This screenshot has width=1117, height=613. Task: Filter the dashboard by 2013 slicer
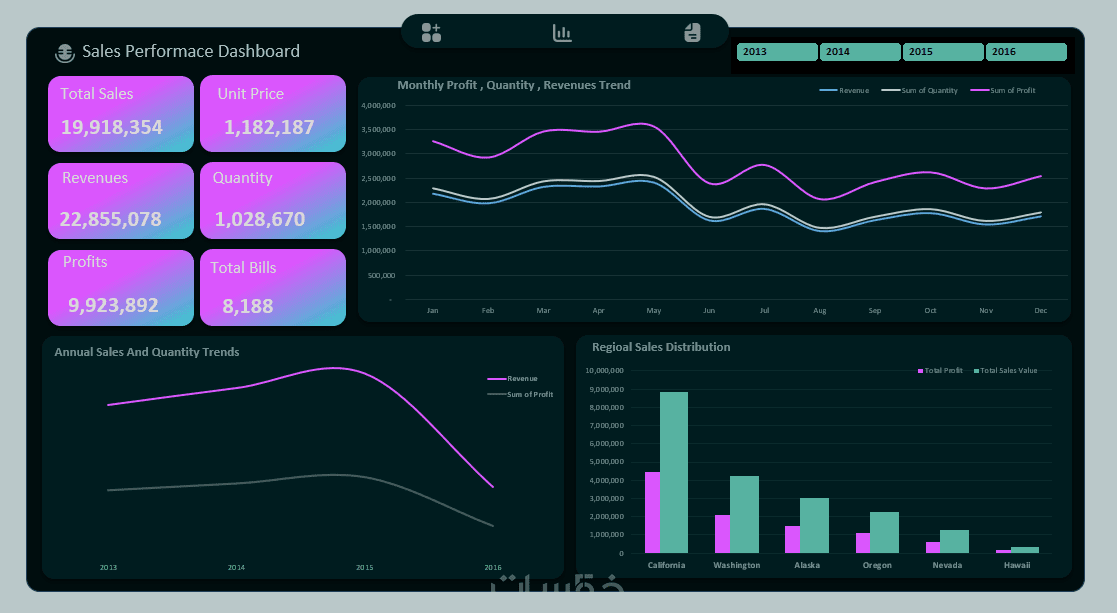[777, 52]
